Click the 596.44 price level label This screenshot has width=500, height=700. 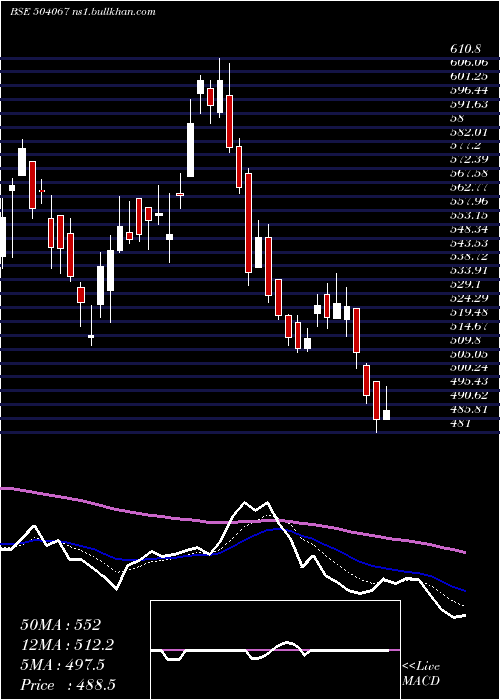click(469, 90)
